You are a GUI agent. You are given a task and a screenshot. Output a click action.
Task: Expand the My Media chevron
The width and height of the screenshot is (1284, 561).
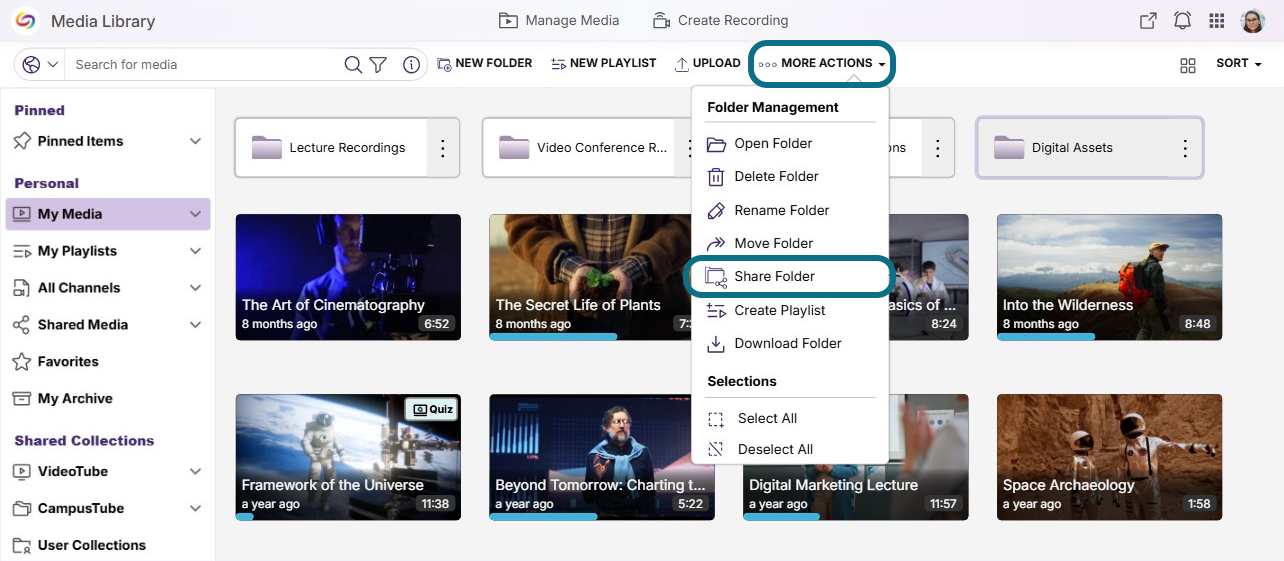point(195,214)
